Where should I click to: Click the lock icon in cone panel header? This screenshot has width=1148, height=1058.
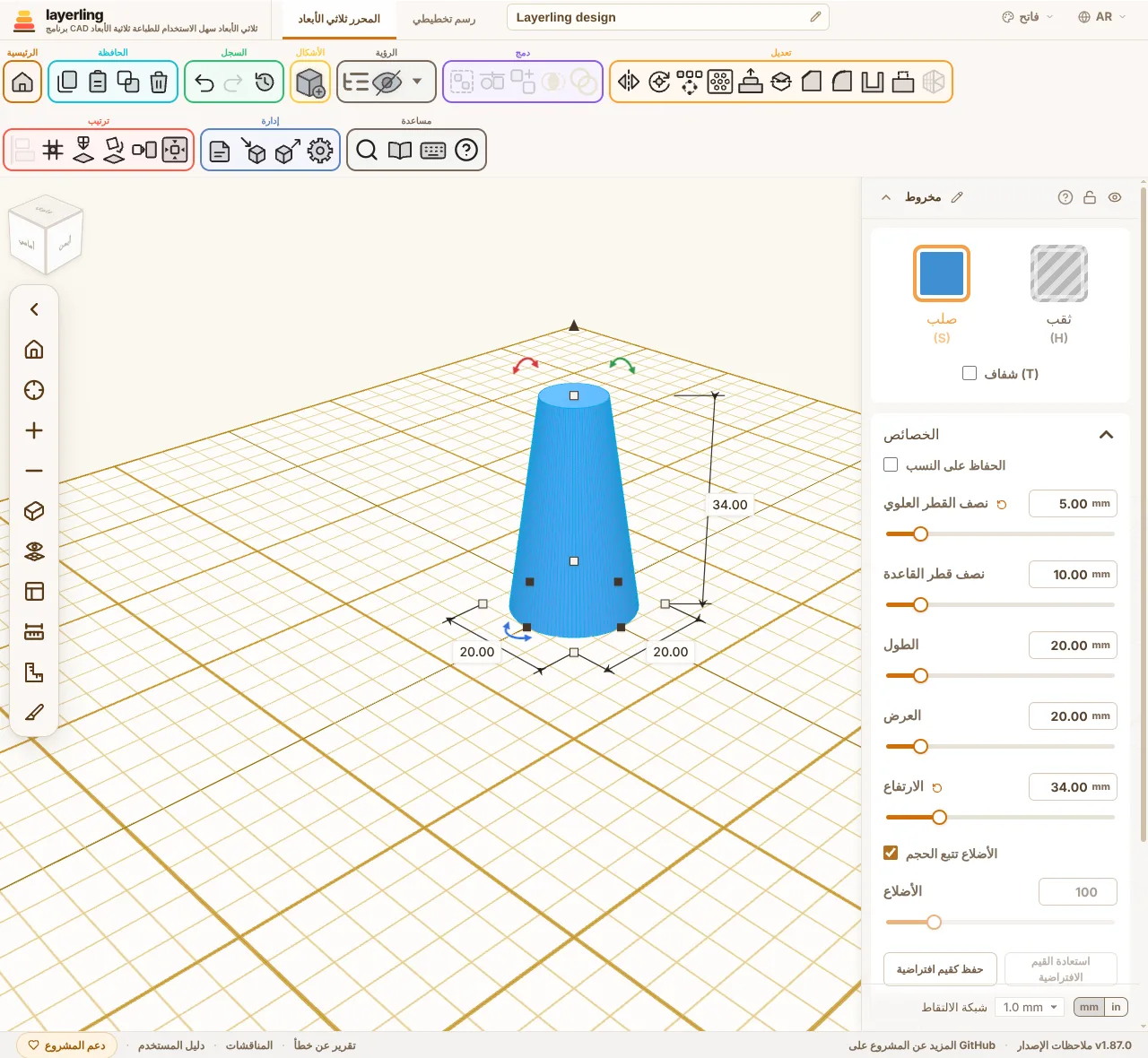pos(1090,197)
